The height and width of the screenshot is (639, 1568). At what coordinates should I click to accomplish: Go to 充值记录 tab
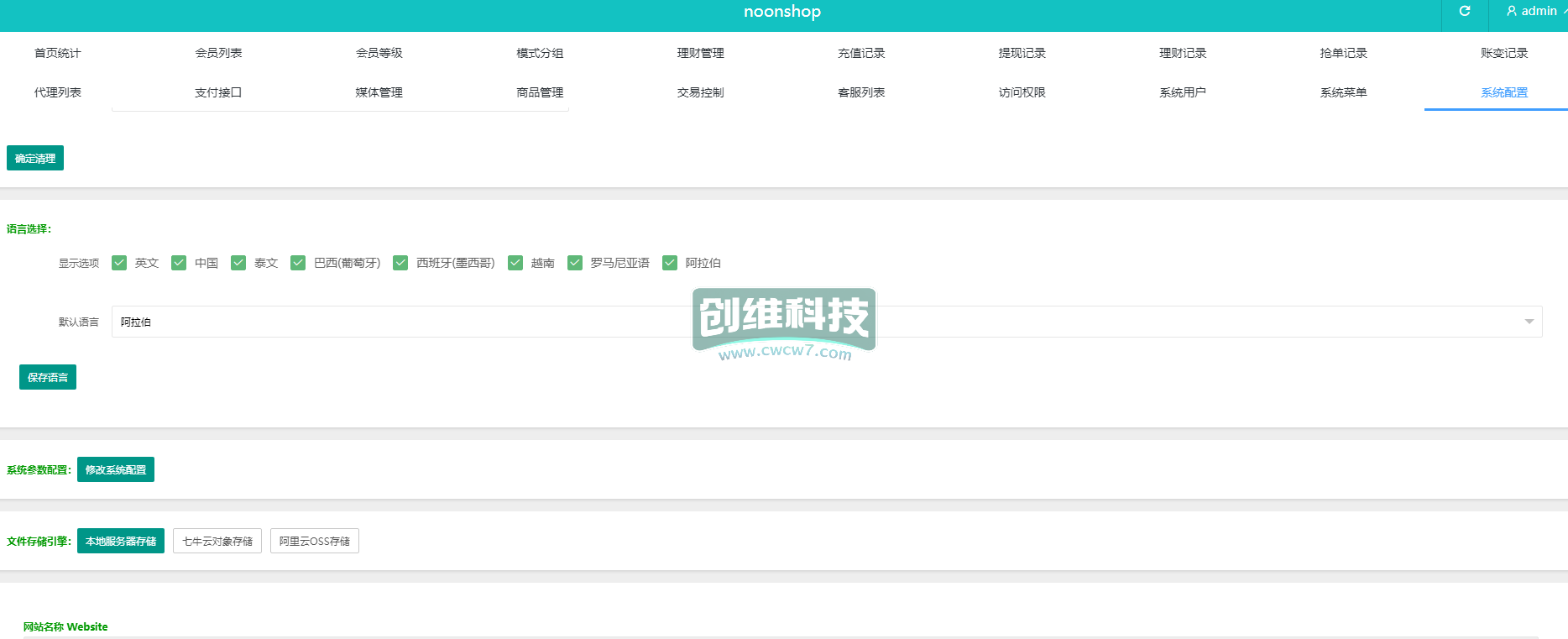861,53
